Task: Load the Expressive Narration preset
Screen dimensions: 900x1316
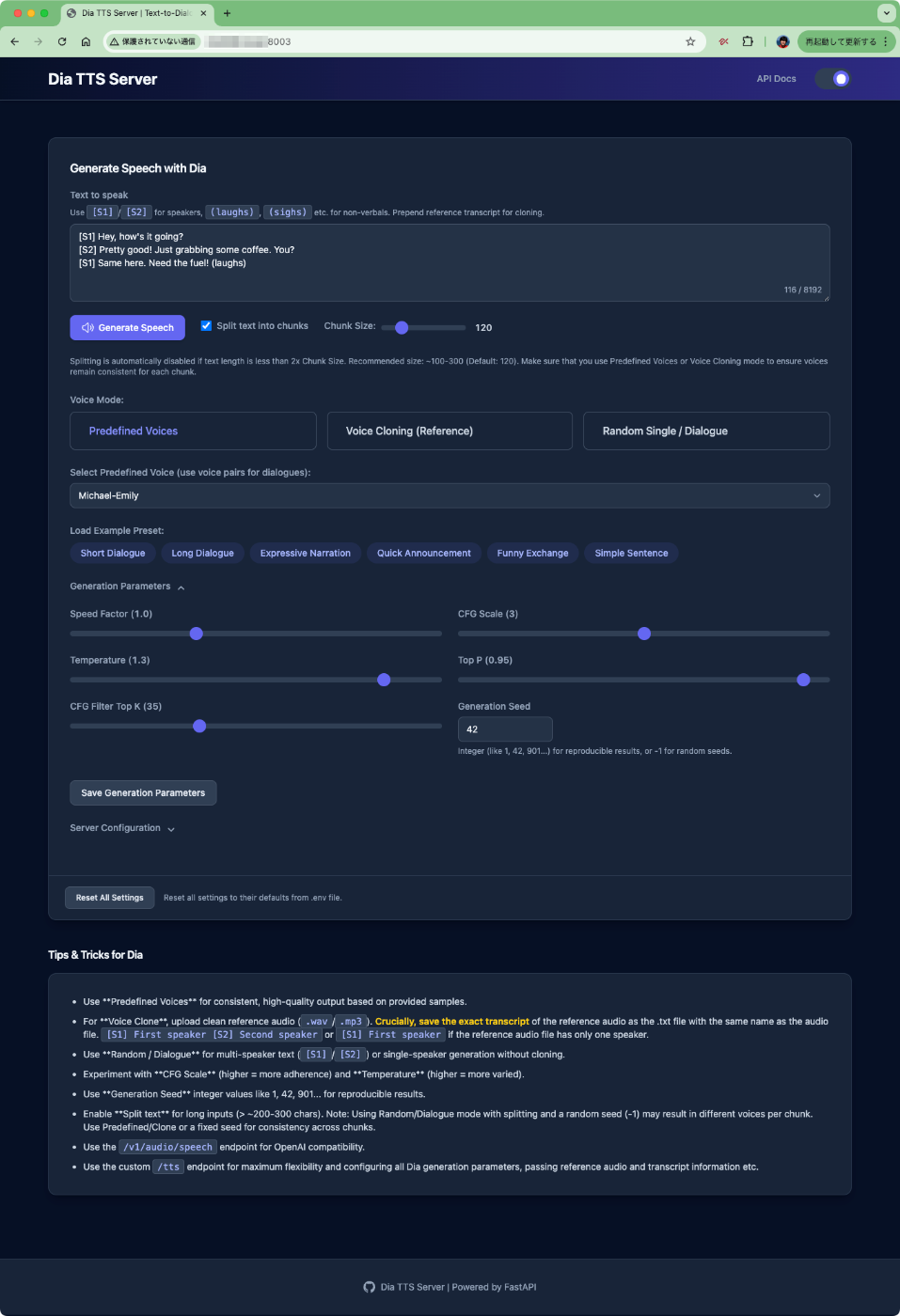Action: click(x=306, y=553)
